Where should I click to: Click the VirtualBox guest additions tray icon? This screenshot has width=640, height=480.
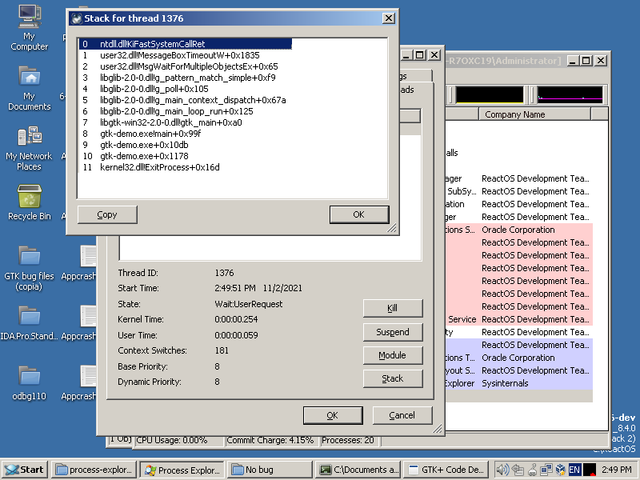click(560, 470)
